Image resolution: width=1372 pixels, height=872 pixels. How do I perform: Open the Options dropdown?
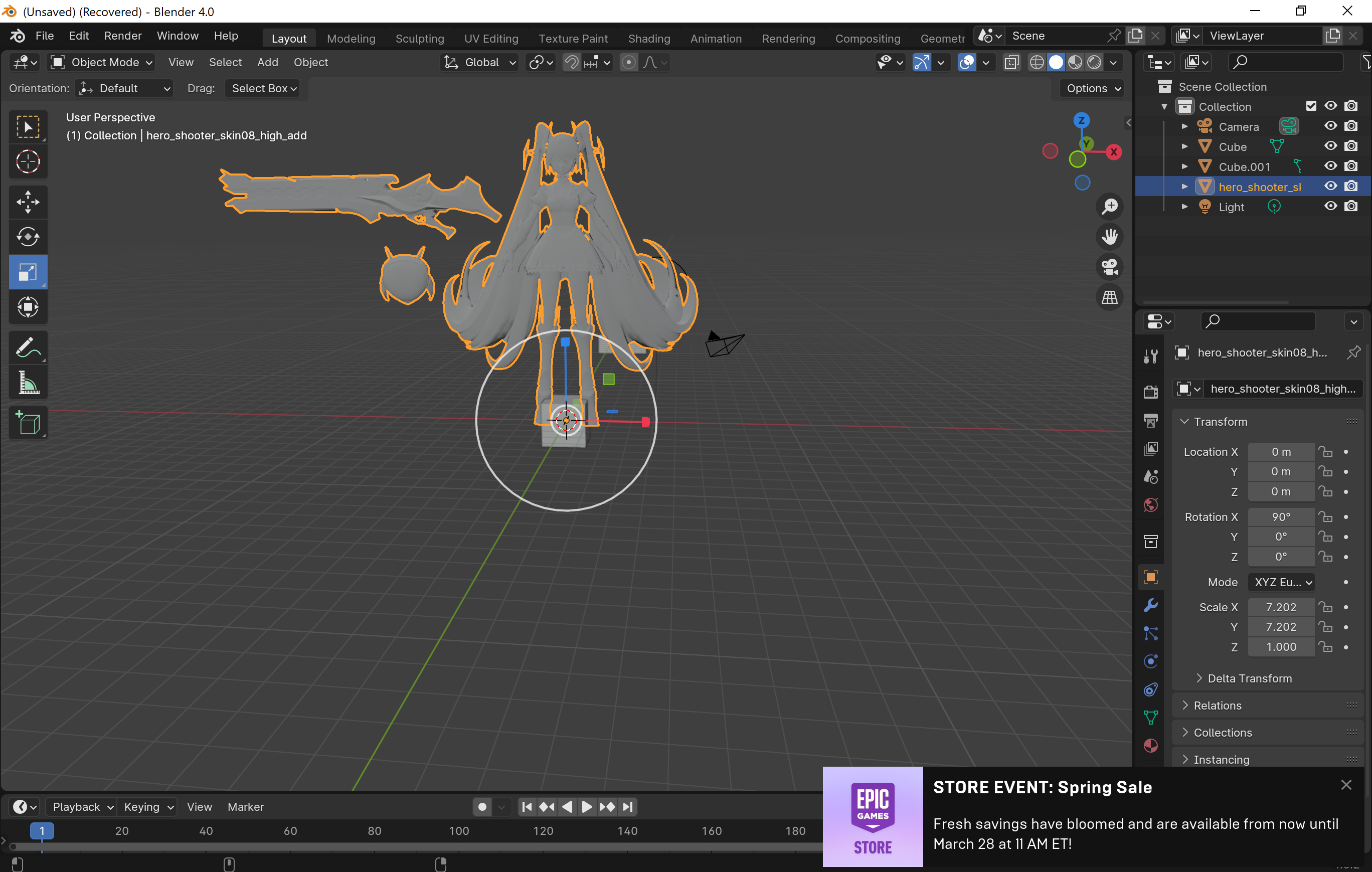click(x=1093, y=88)
